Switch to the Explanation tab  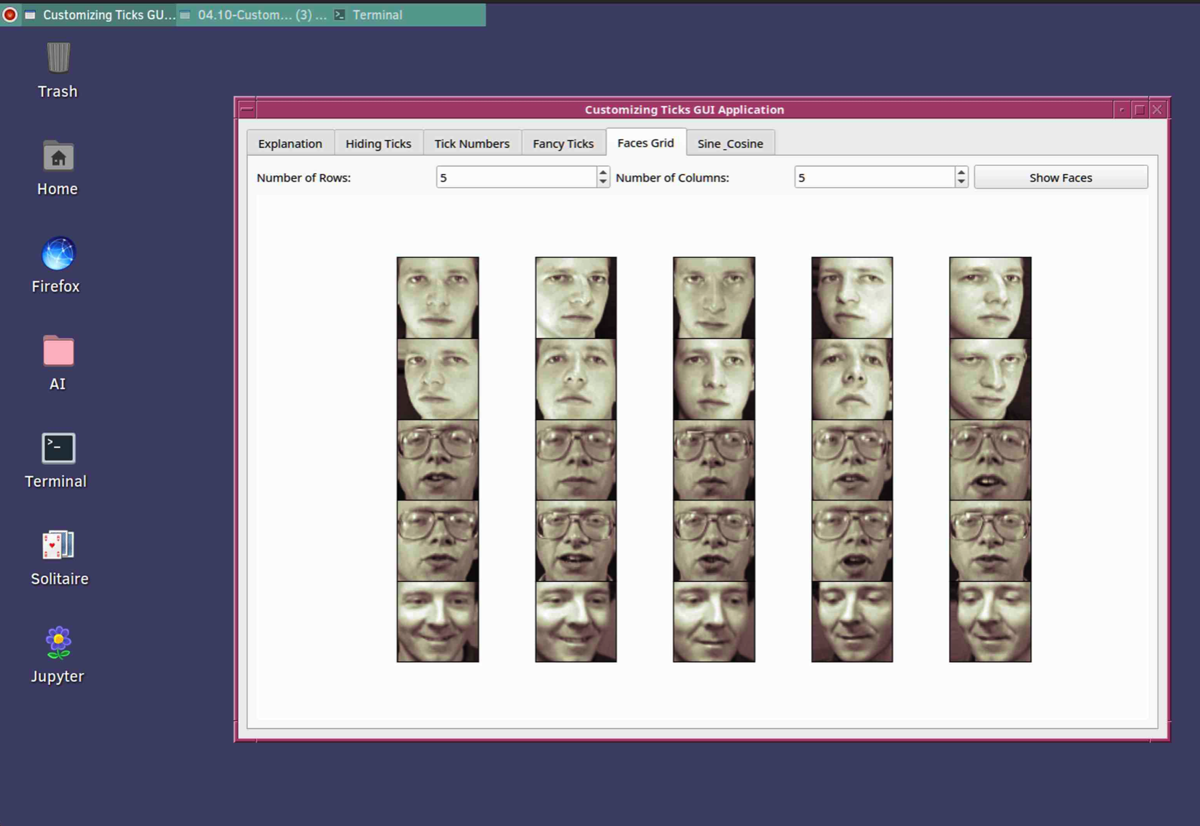pos(290,143)
